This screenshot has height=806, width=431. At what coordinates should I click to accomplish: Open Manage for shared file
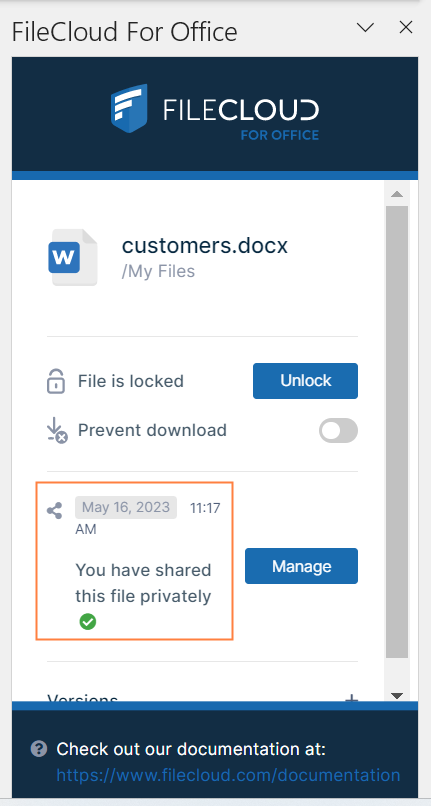301,566
